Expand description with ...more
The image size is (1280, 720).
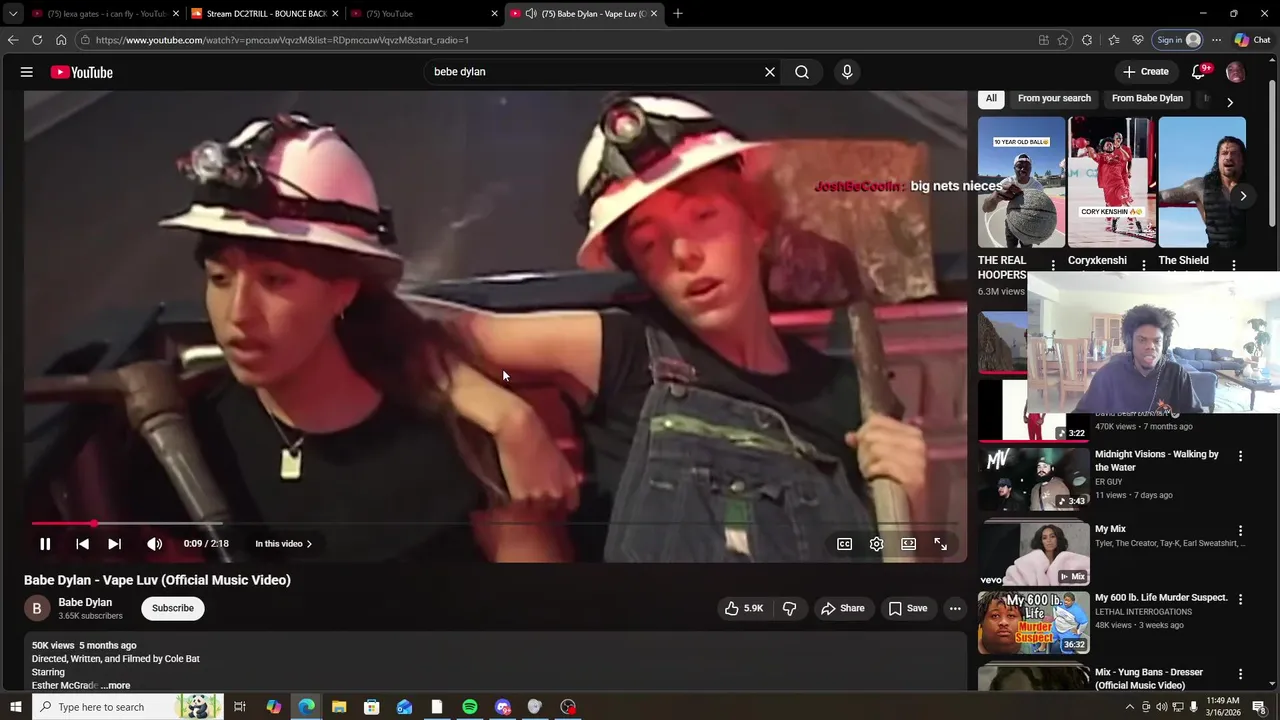point(116,686)
